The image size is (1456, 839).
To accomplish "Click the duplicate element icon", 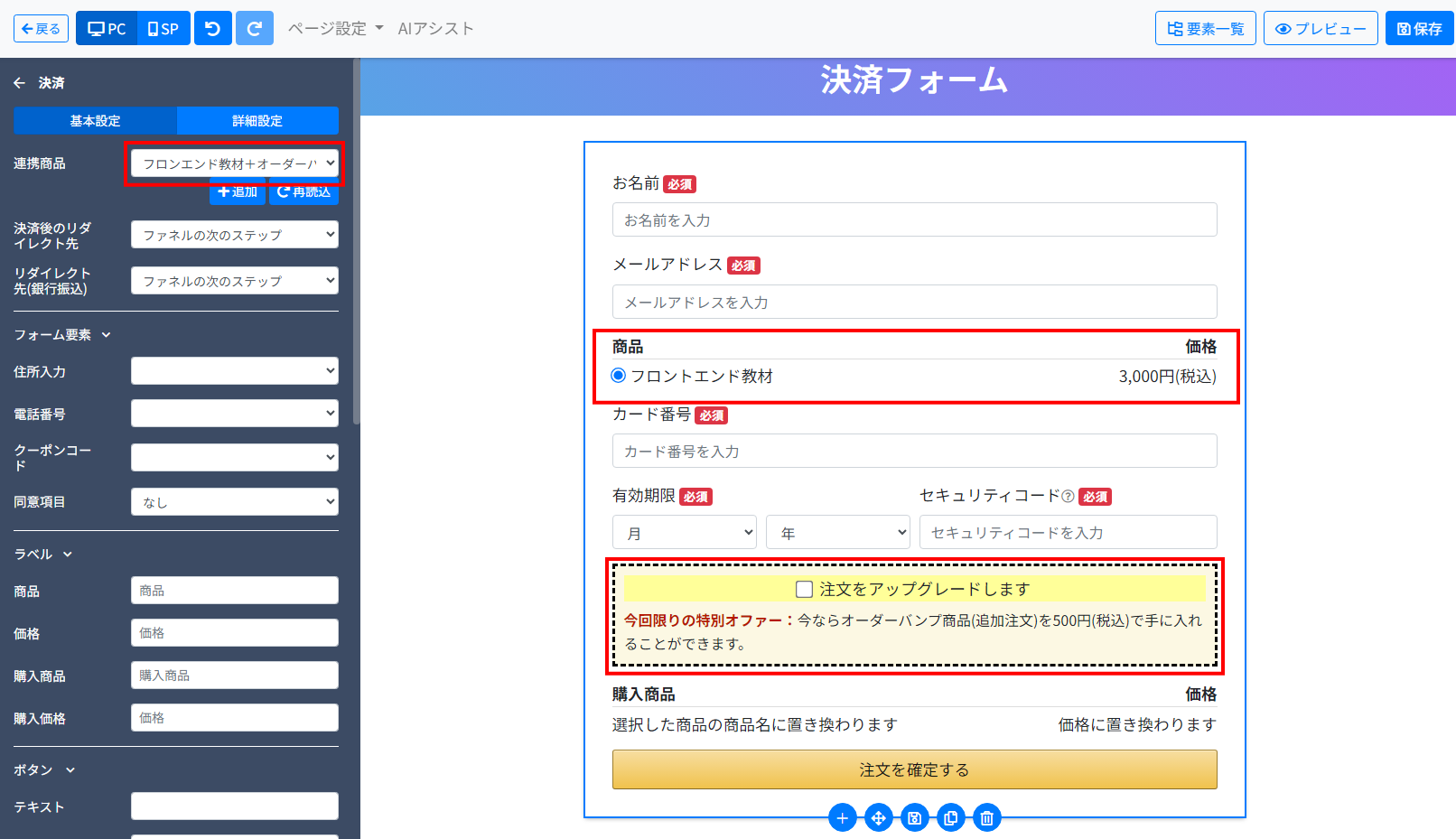I will point(950,818).
